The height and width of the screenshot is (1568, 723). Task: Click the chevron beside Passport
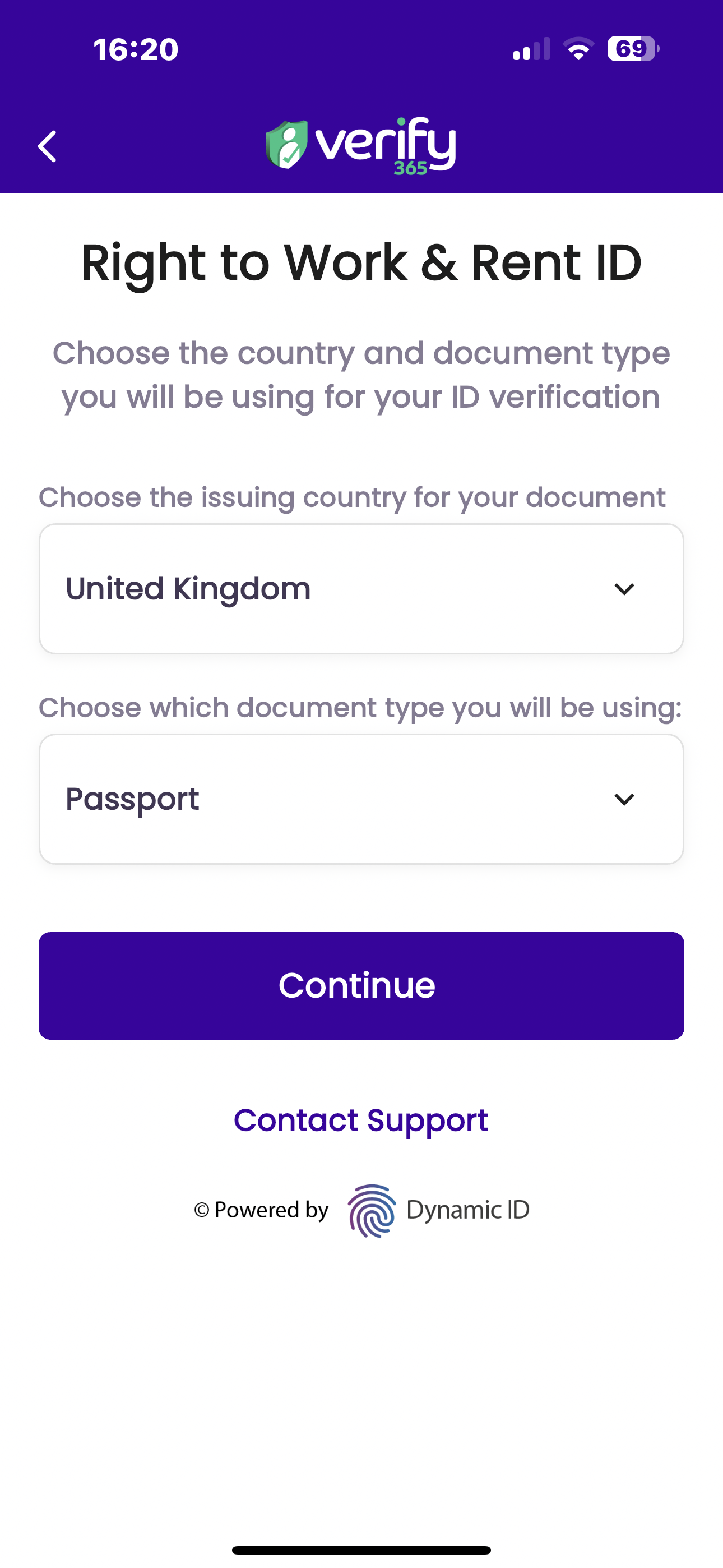pos(624,799)
